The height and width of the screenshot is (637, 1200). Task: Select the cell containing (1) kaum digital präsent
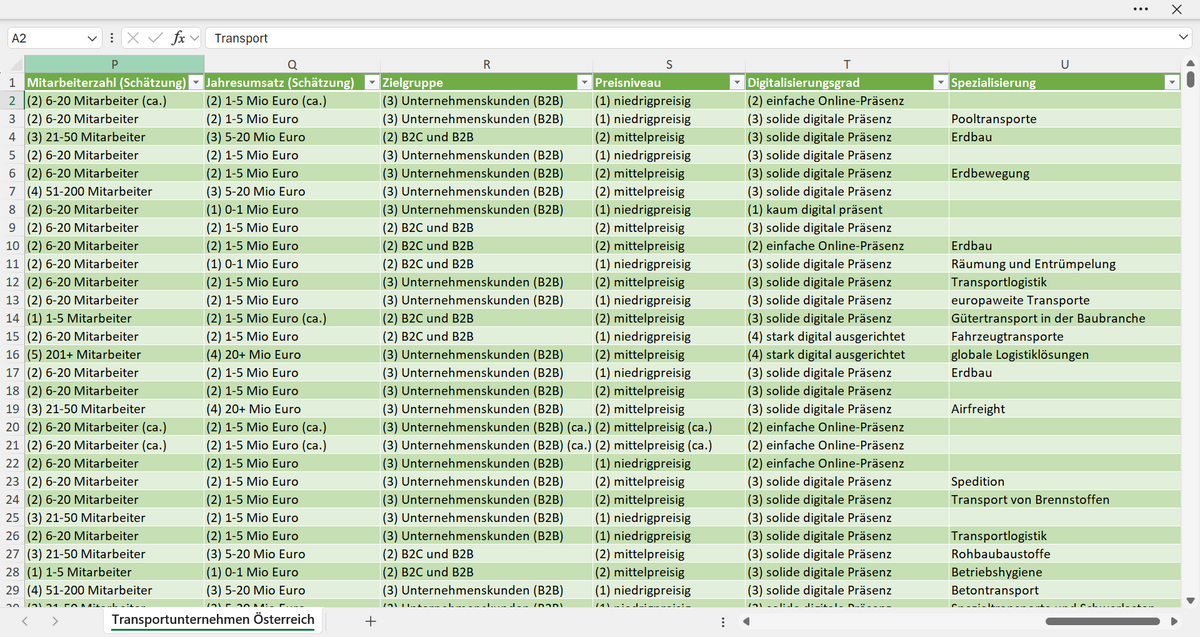point(847,209)
